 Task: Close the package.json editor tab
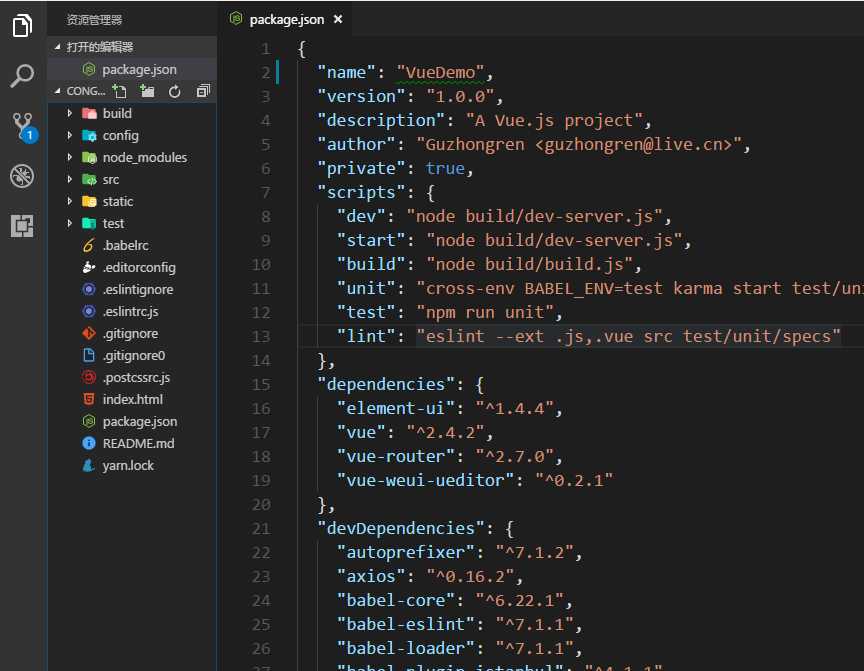click(x=338, y=19)
